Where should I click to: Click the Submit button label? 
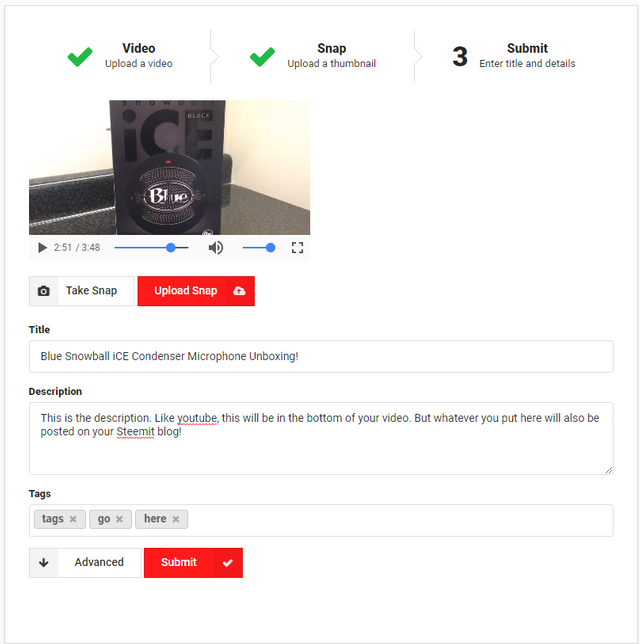coord(179,562)
